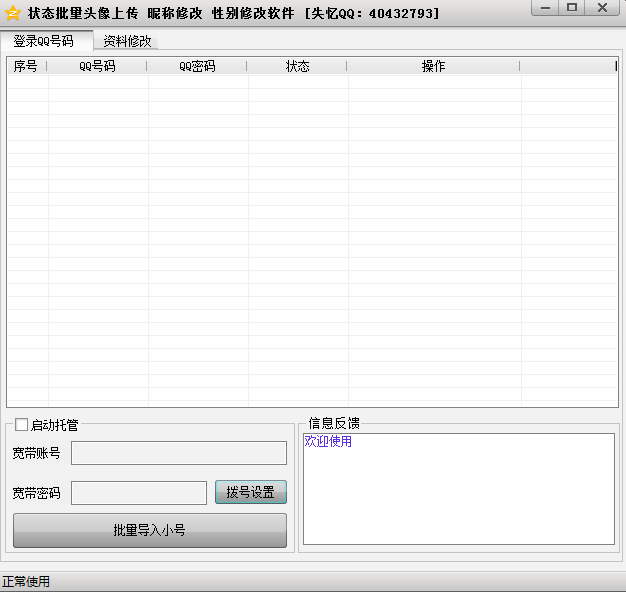Image resolution: width=626 pixels, height=593 pixels.
Task: Switch to the 登录QQ号码 tab
Action: point(43,41)
